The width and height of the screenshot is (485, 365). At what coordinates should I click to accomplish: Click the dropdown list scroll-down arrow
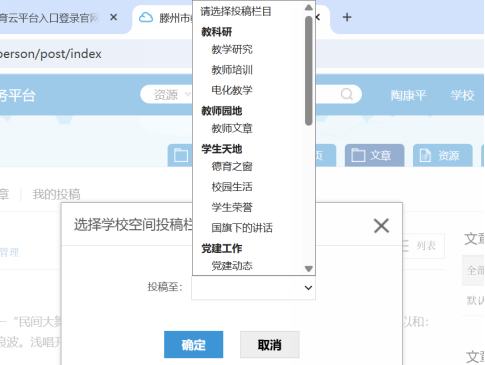(309, 269)
